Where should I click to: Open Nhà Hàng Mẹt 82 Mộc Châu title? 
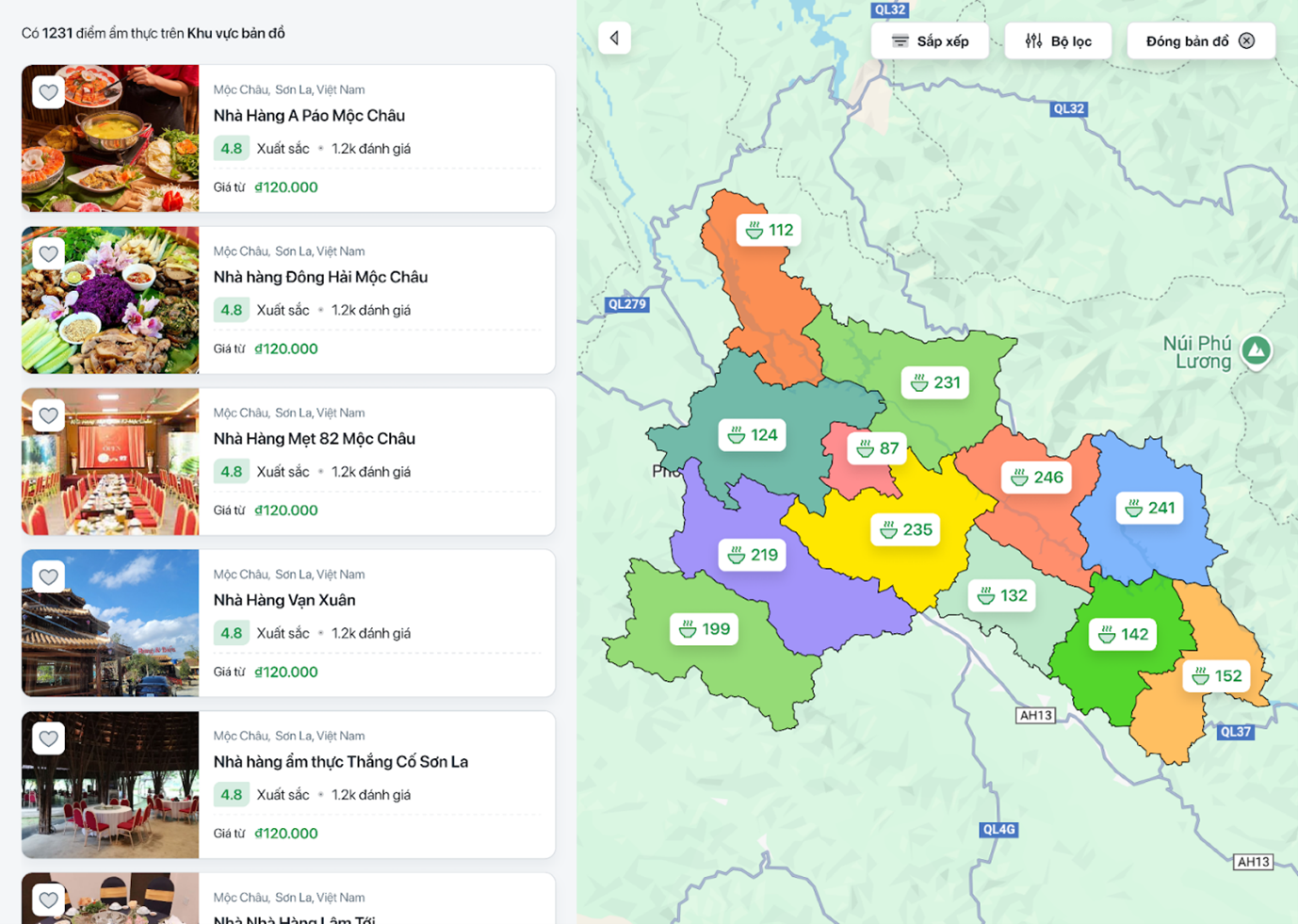(x=314, y=439)
